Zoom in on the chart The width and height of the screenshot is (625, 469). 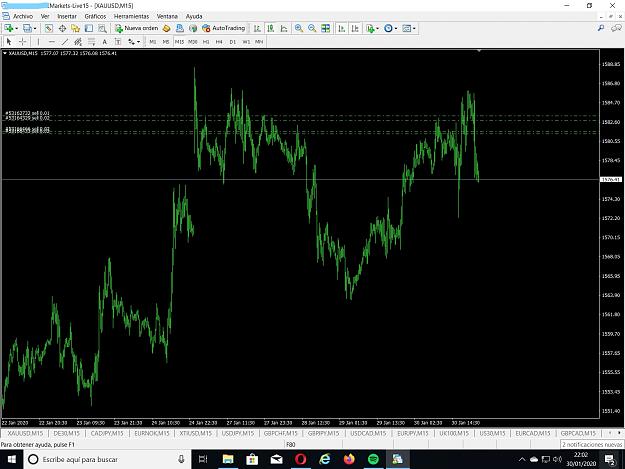click(299, 28)
